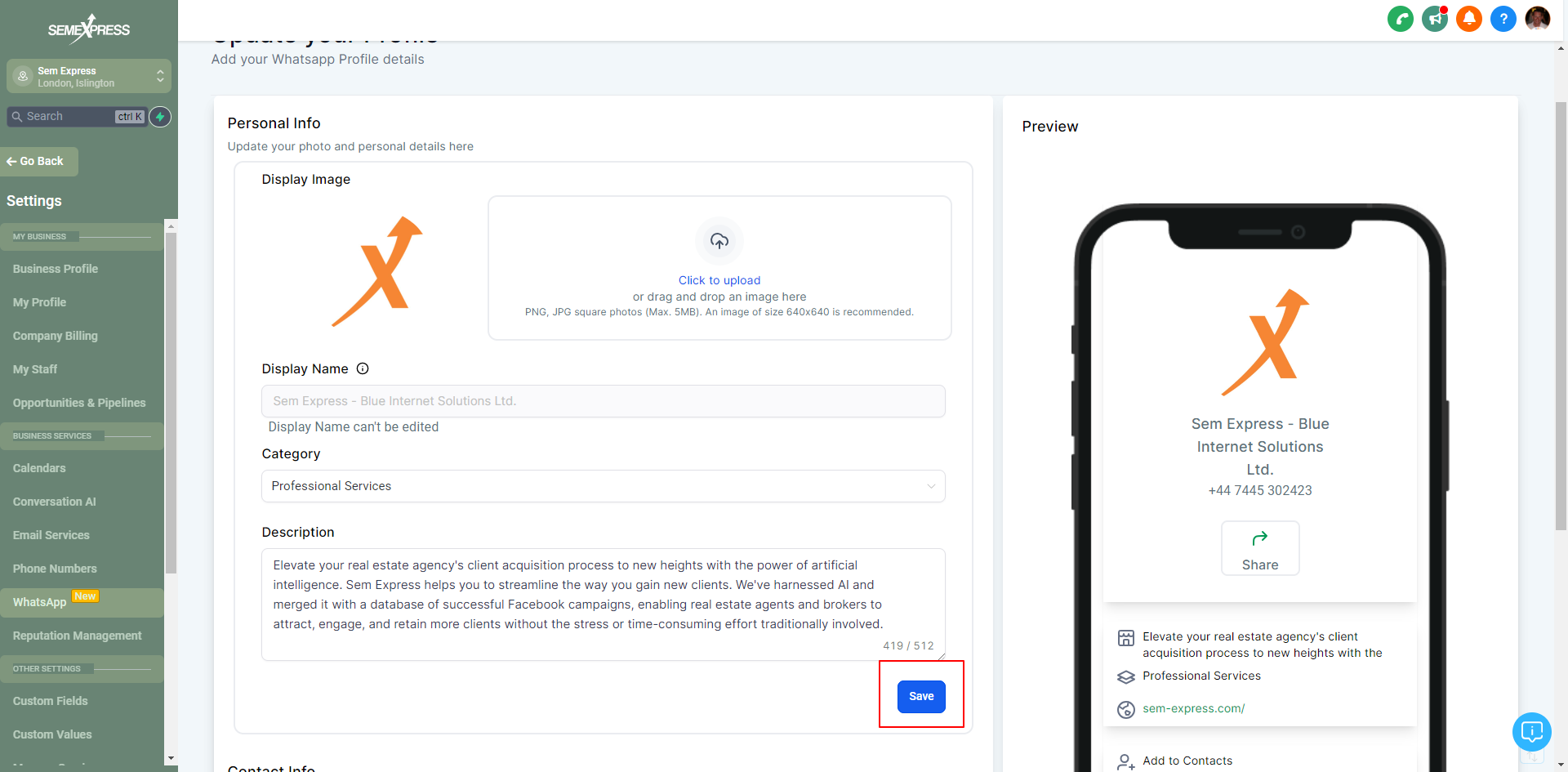Click the blue help question mark icon

[x=1503, y=19]
